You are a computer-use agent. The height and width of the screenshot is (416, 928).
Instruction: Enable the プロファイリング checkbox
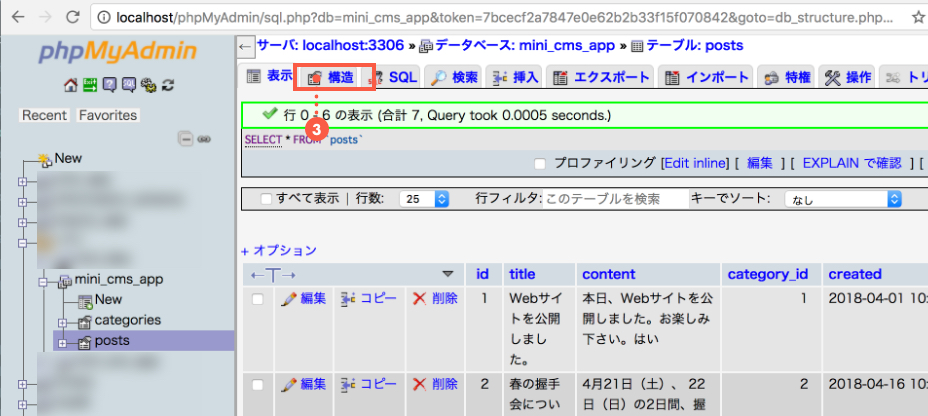click(x=540, y=163)
